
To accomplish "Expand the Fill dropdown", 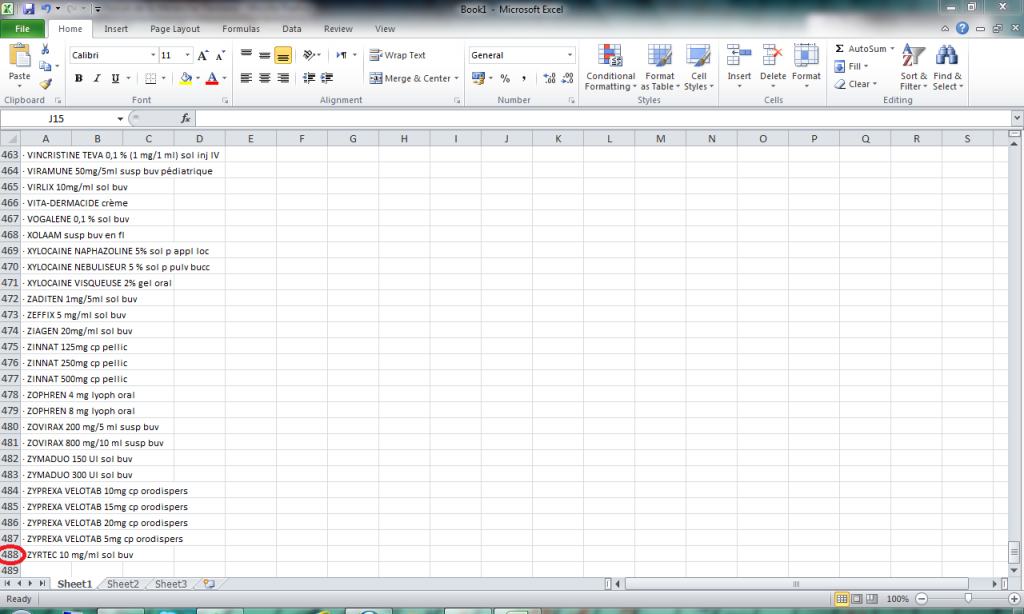I will point(866,66).
